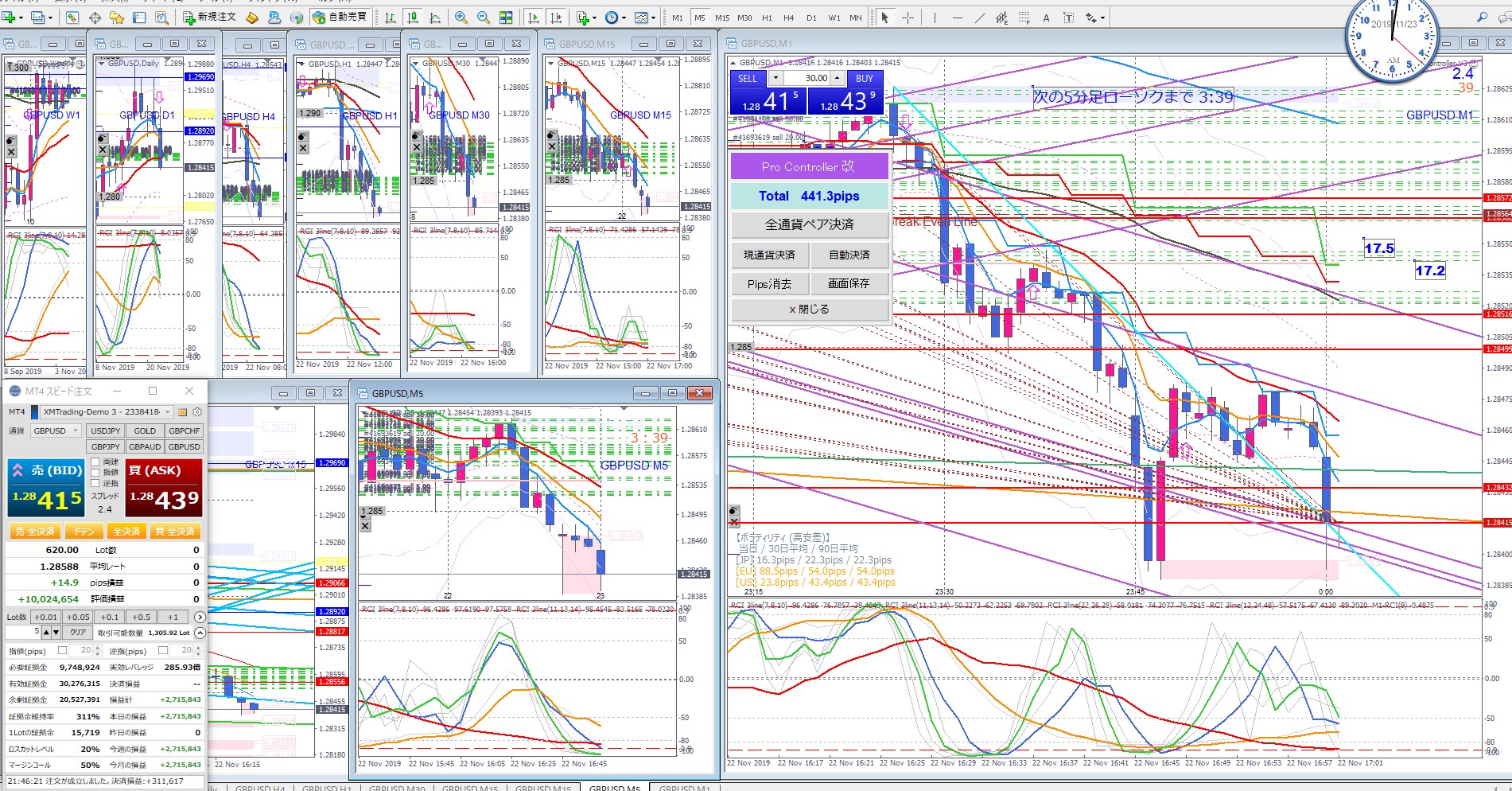Click the tile windows icon
1512x791 pixels.
tap(506, 18)
